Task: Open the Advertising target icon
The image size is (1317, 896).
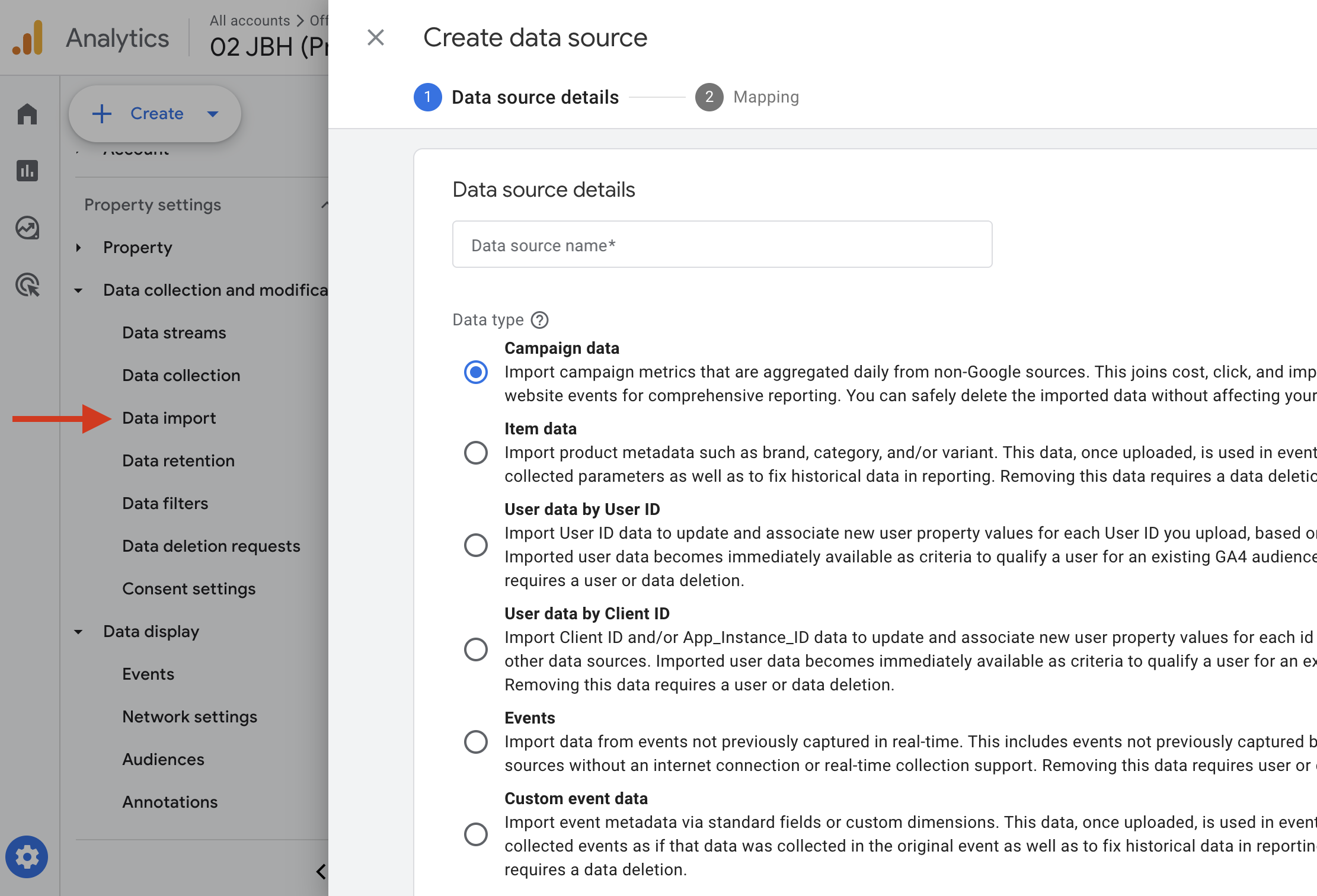Action: 27,284
